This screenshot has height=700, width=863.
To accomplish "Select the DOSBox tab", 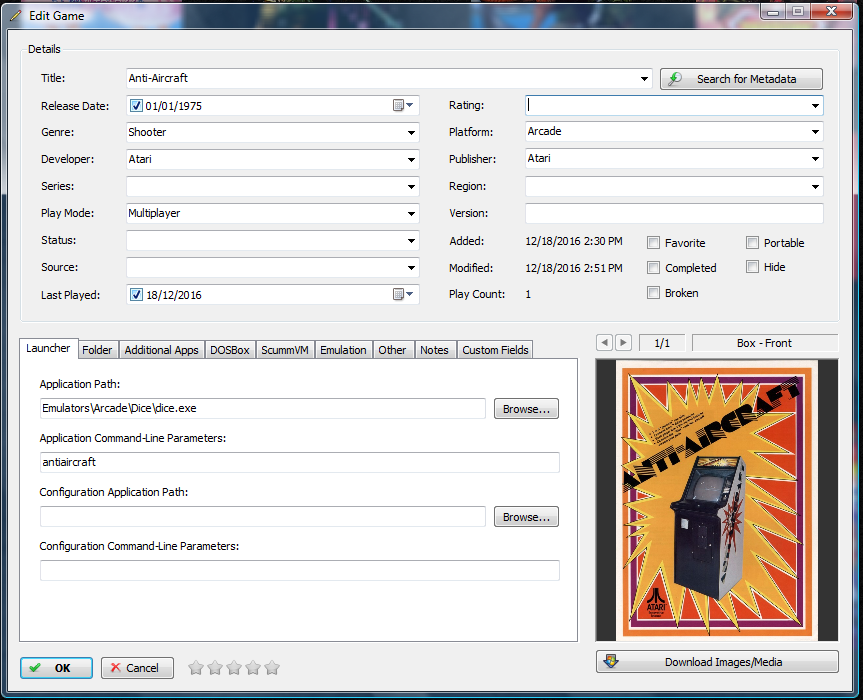I will (x=230, y=350).
